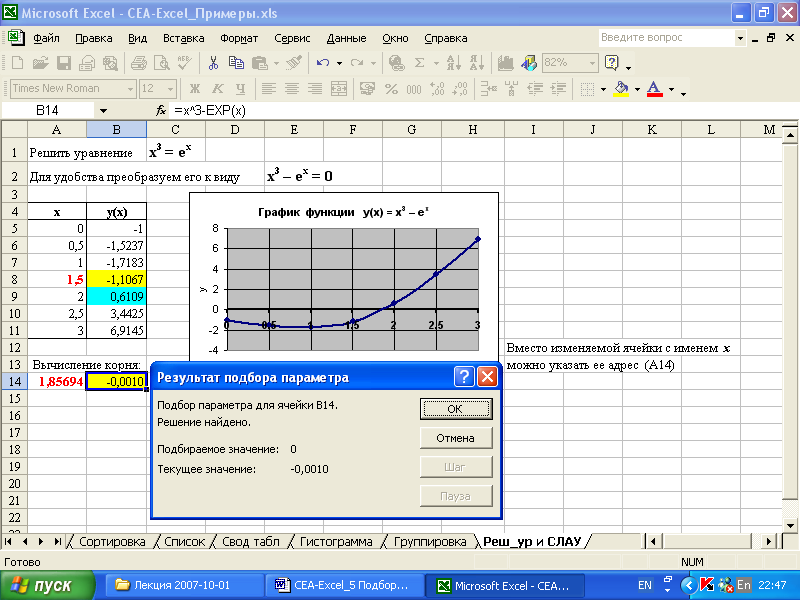
Task: Cut selection with scissors icon
Action: [213, 63]
